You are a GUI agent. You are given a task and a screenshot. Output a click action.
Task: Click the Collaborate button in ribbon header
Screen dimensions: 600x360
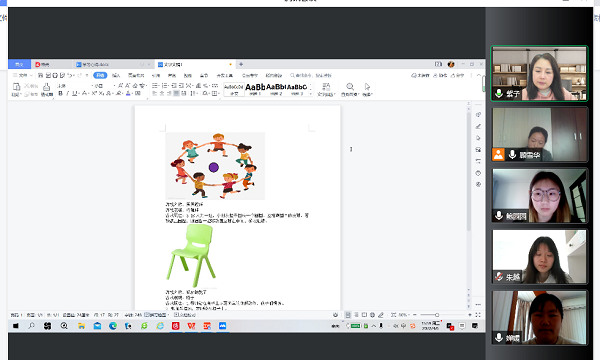click(440, 75)
